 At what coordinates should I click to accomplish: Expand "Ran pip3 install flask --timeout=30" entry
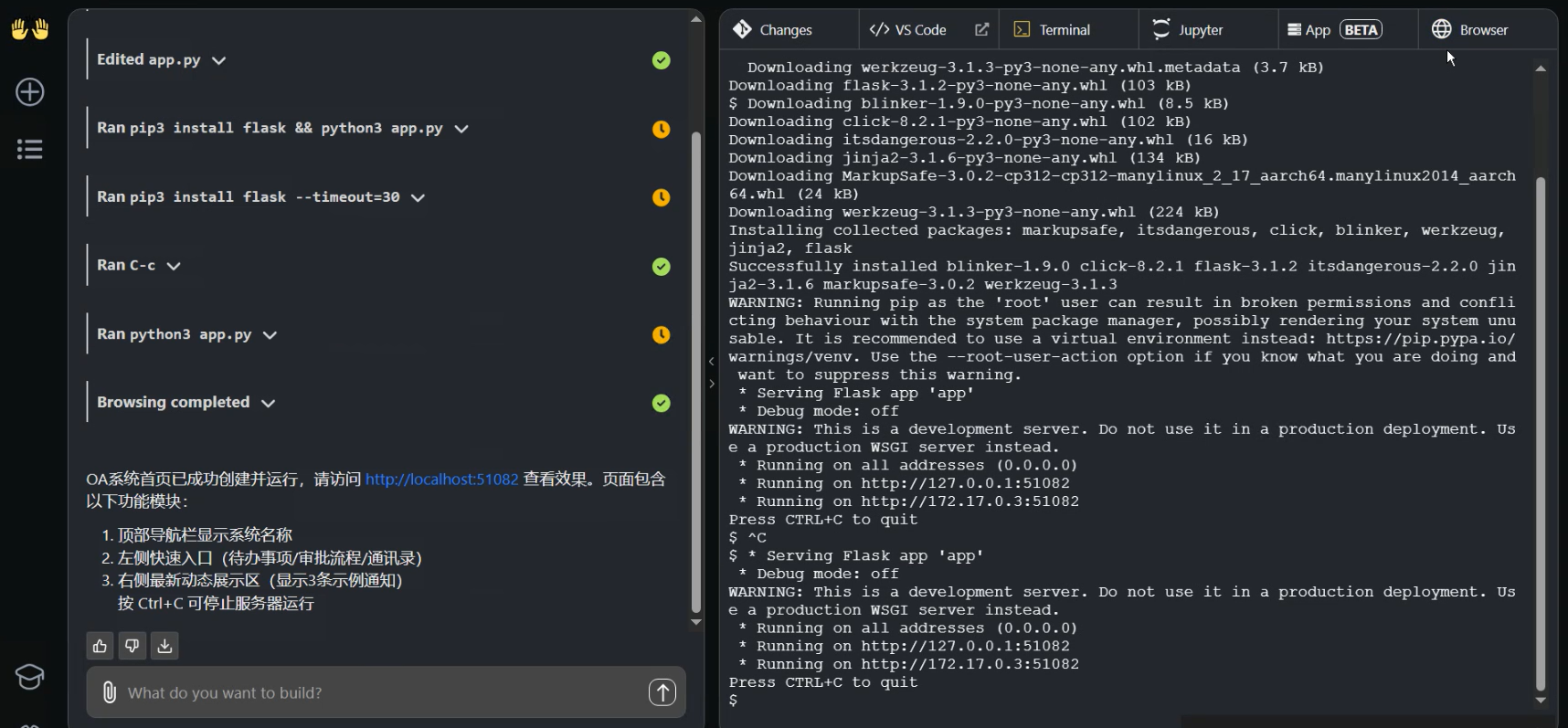point(418,197)
